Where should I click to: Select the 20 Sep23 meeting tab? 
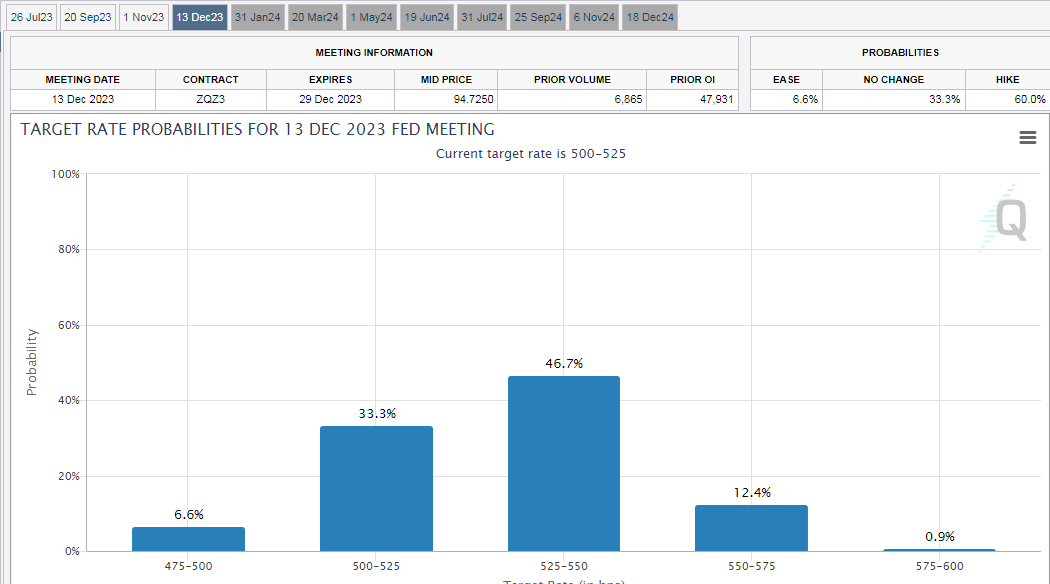87,16
